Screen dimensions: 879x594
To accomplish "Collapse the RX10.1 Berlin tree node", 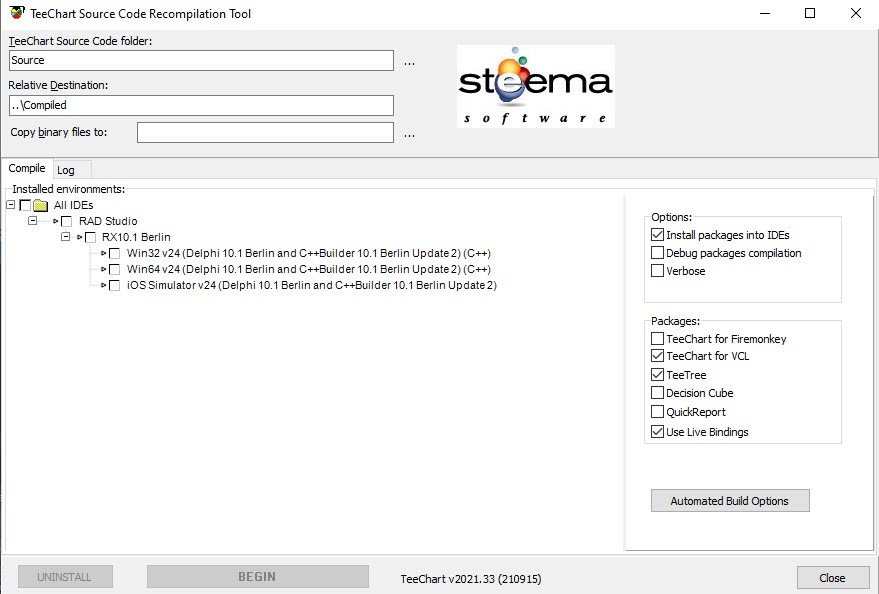I will (66, 236).
